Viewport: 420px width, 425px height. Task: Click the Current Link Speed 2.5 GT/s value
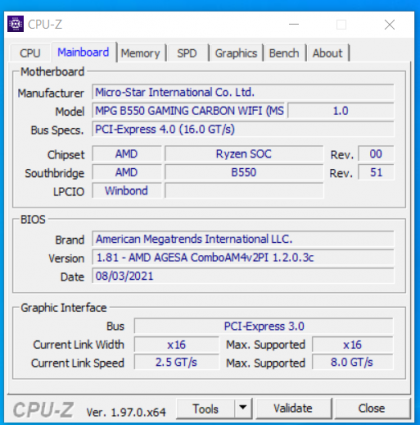tap(176, 362)
